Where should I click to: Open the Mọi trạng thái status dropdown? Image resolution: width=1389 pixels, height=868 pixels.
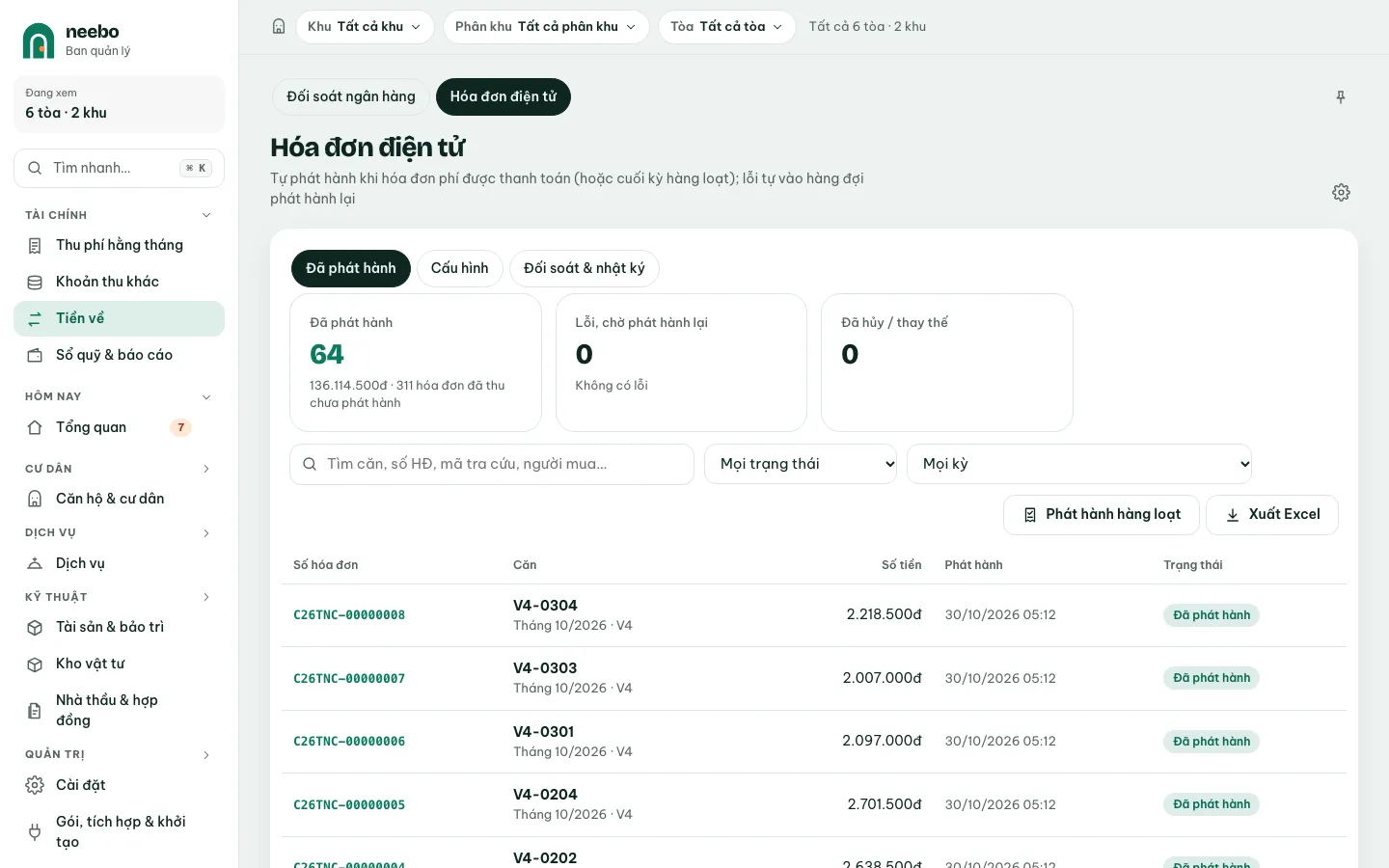pos(801,464)
